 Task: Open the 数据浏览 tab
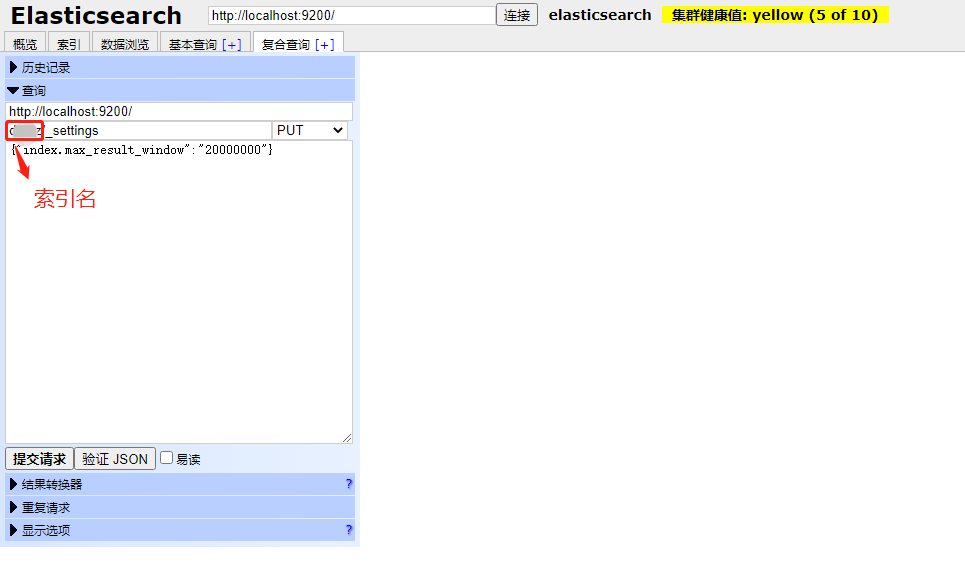point(125,44)
